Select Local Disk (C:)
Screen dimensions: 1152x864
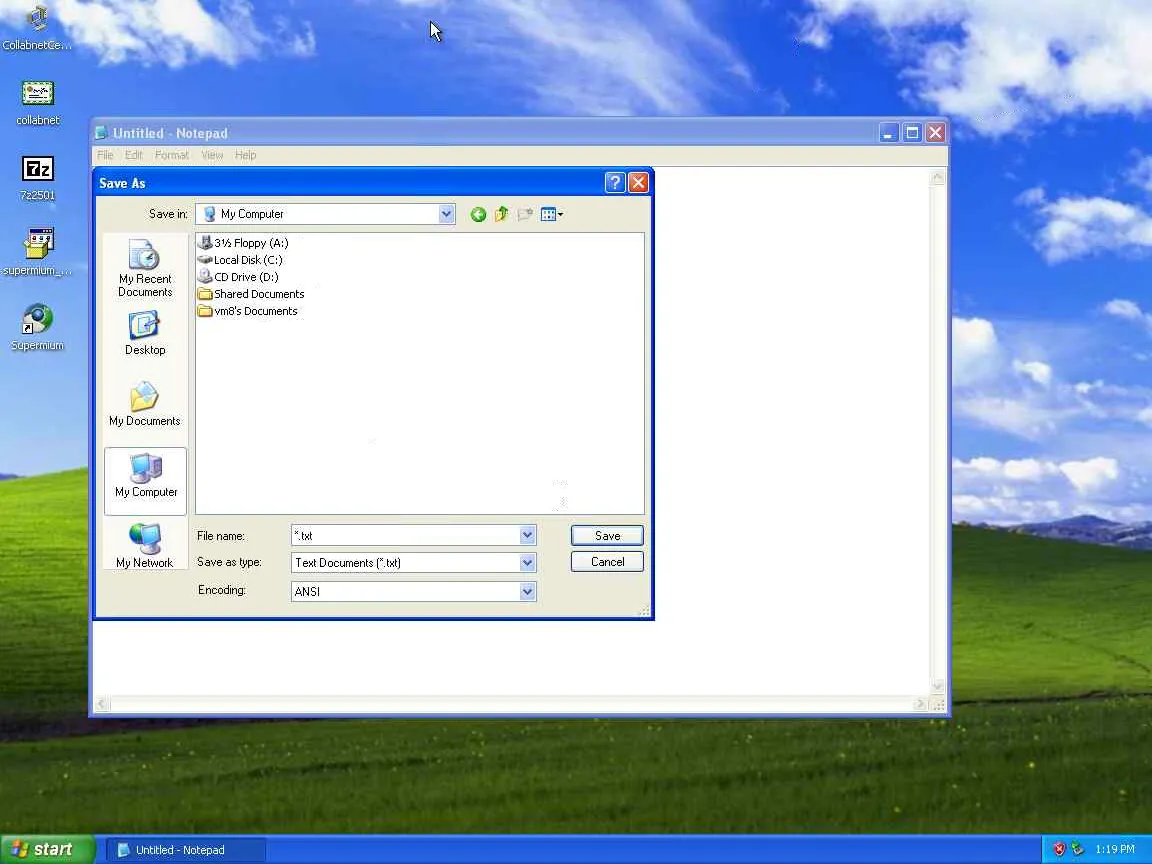(240, 260)
